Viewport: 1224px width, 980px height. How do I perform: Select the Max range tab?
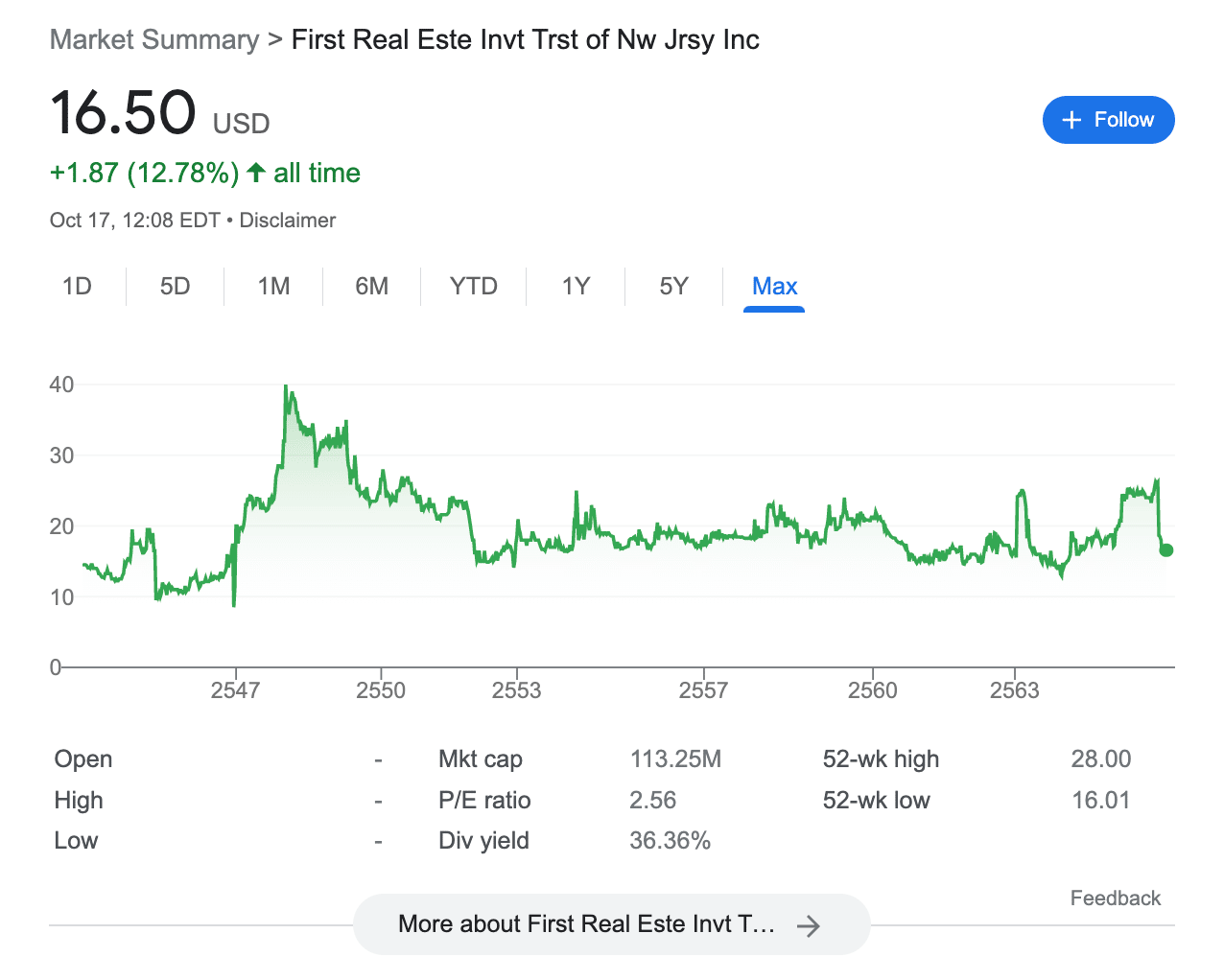(x=774, y=287)
